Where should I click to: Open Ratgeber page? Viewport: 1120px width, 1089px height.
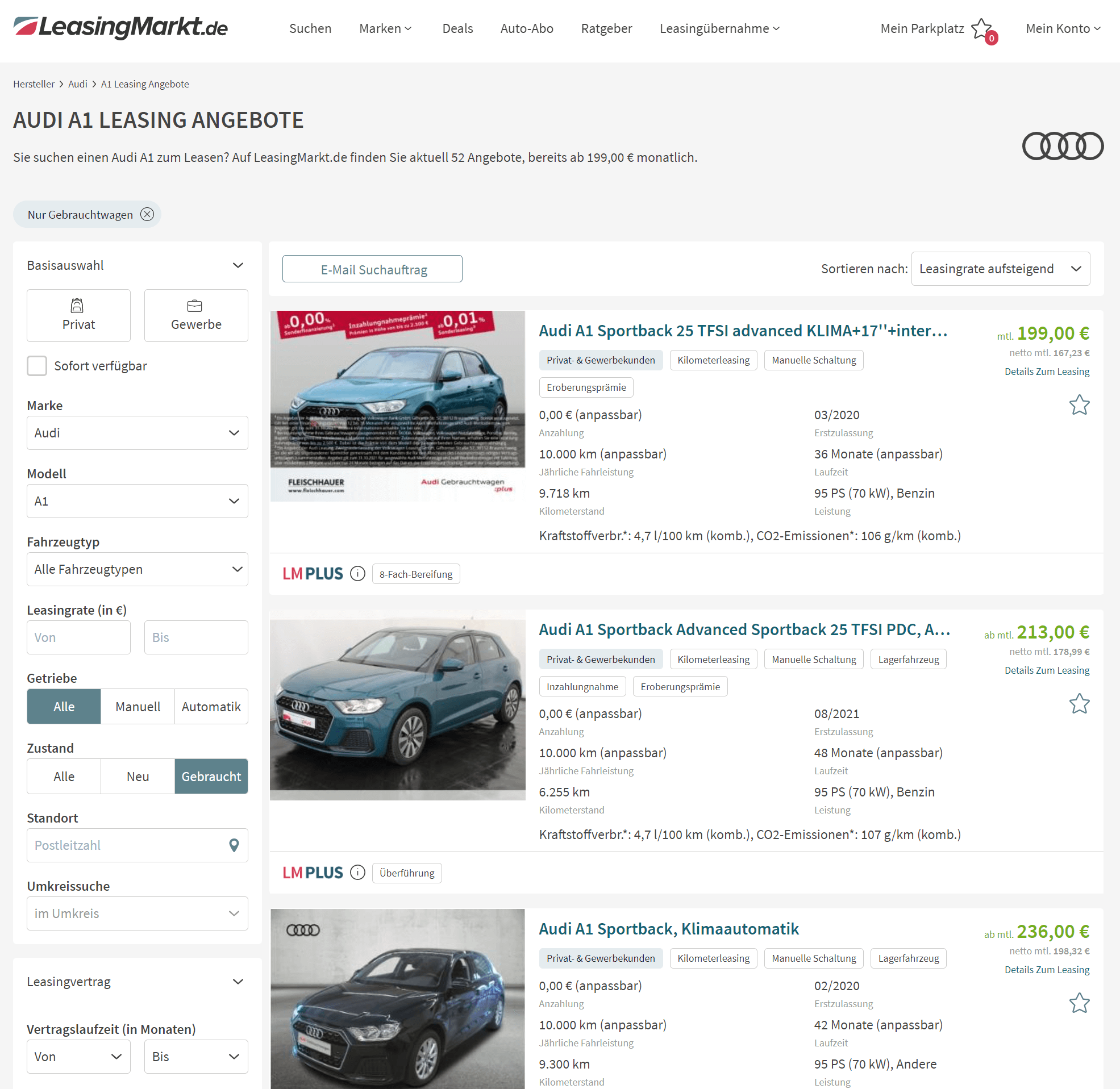pyautogui.click(x=606, y=28)
